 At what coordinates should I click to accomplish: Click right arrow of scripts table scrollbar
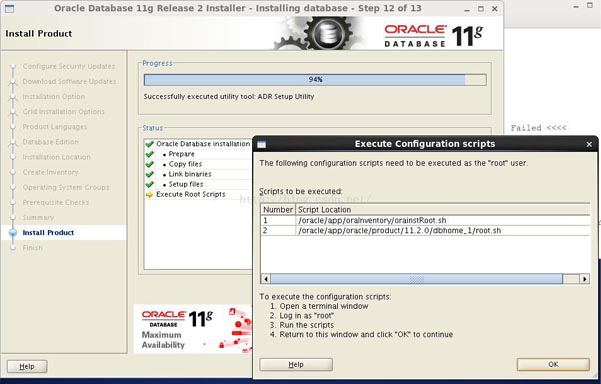click(585, 279)
